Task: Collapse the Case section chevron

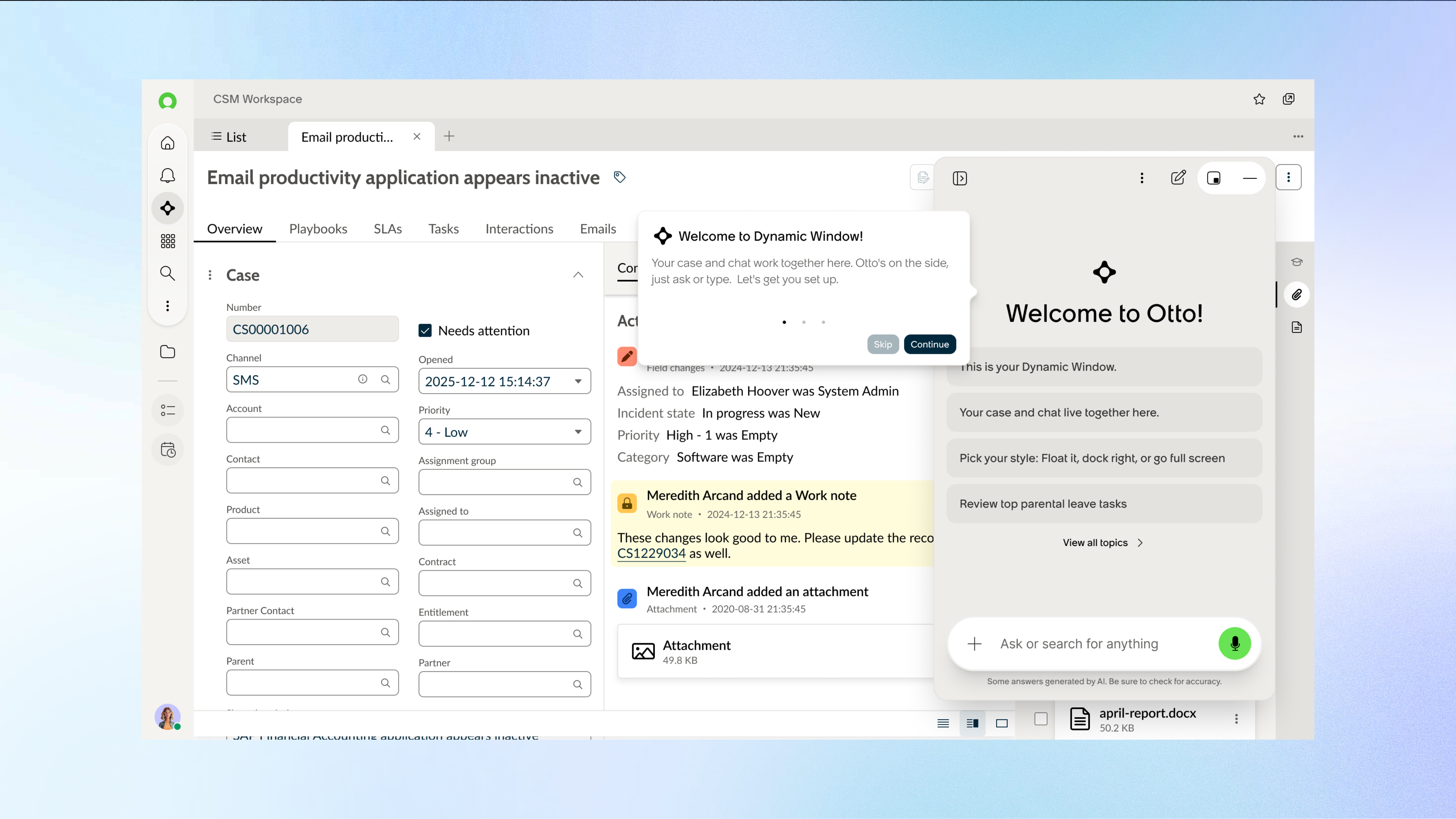Action: click(578, 275)
